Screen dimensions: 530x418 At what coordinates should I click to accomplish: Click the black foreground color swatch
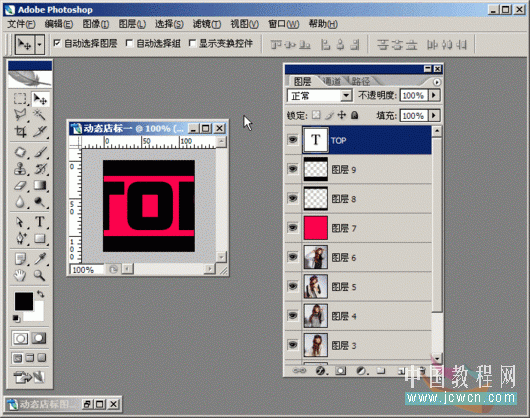[24, 301]
